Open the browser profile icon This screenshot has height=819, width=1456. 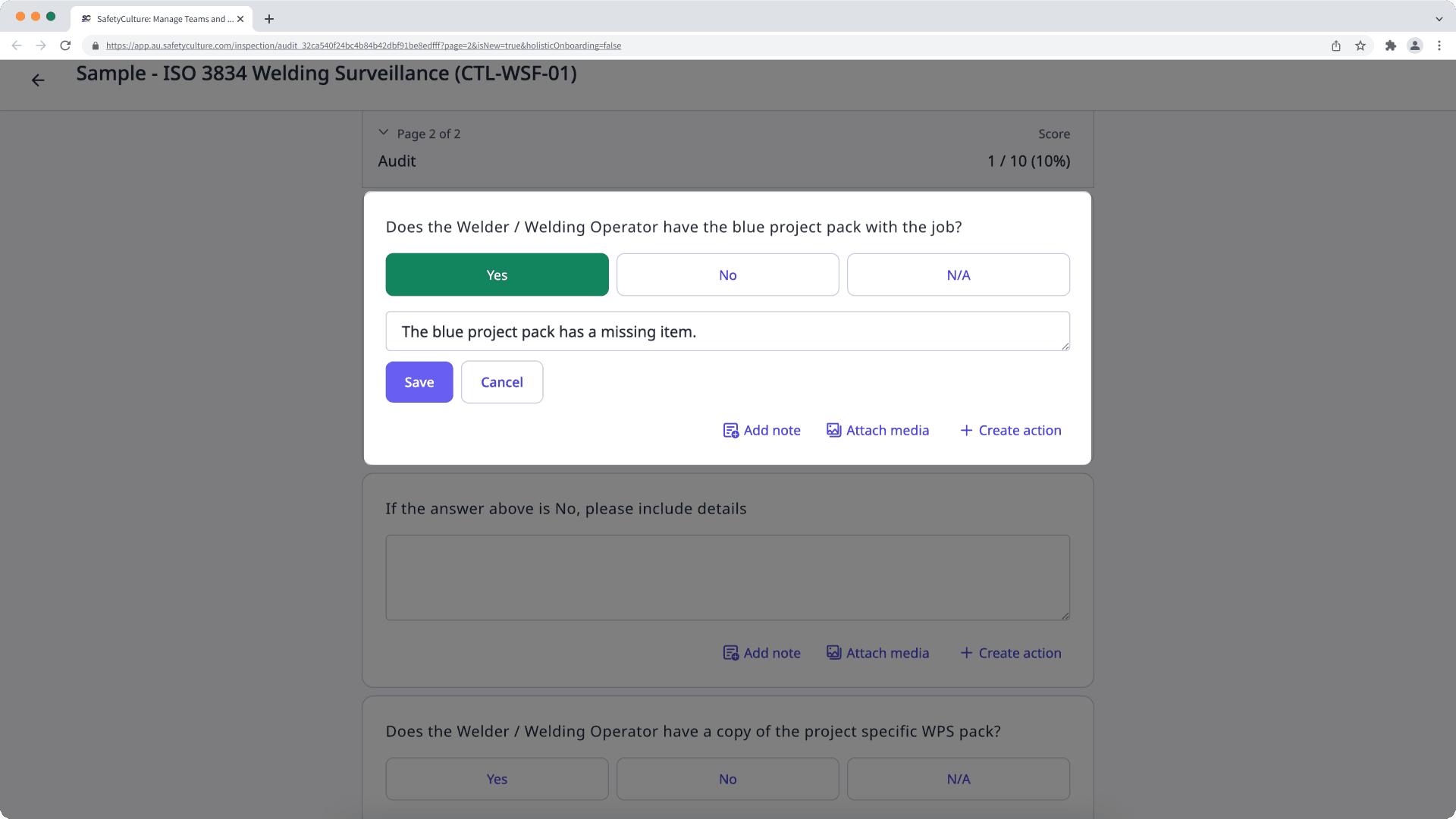point(1415,45)
